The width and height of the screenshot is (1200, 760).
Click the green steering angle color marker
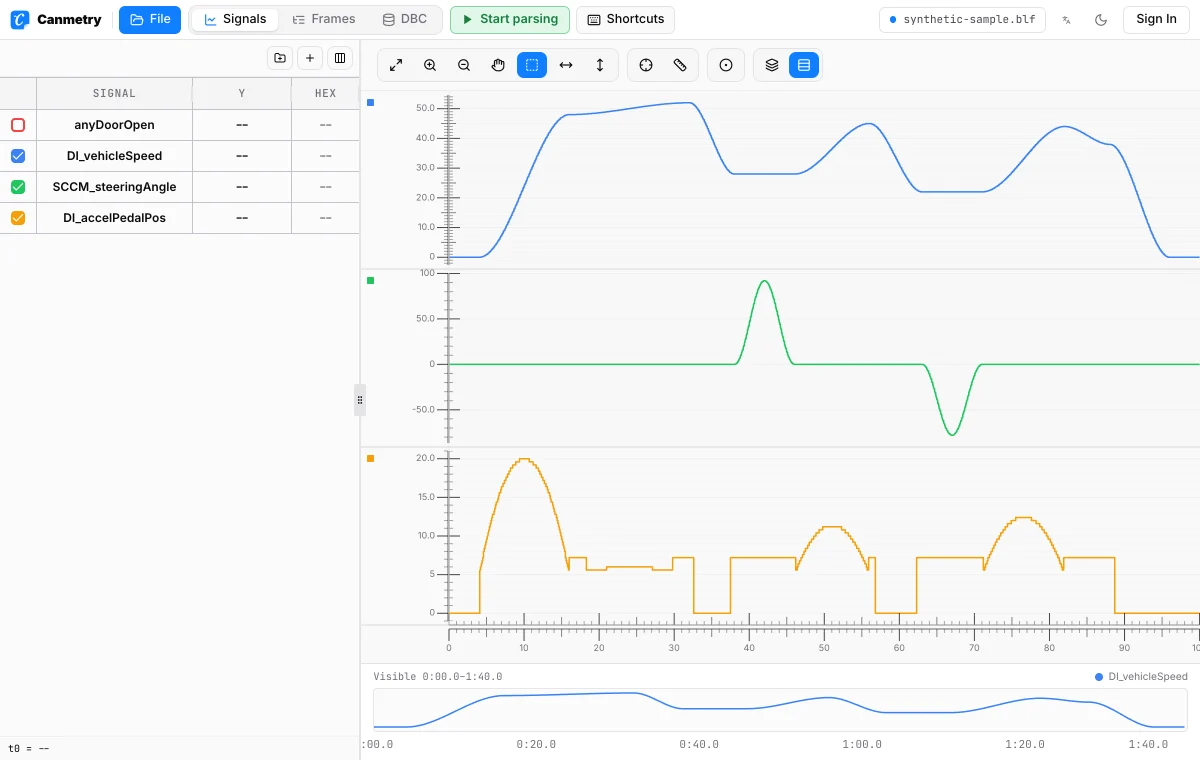tap(371, 280)
